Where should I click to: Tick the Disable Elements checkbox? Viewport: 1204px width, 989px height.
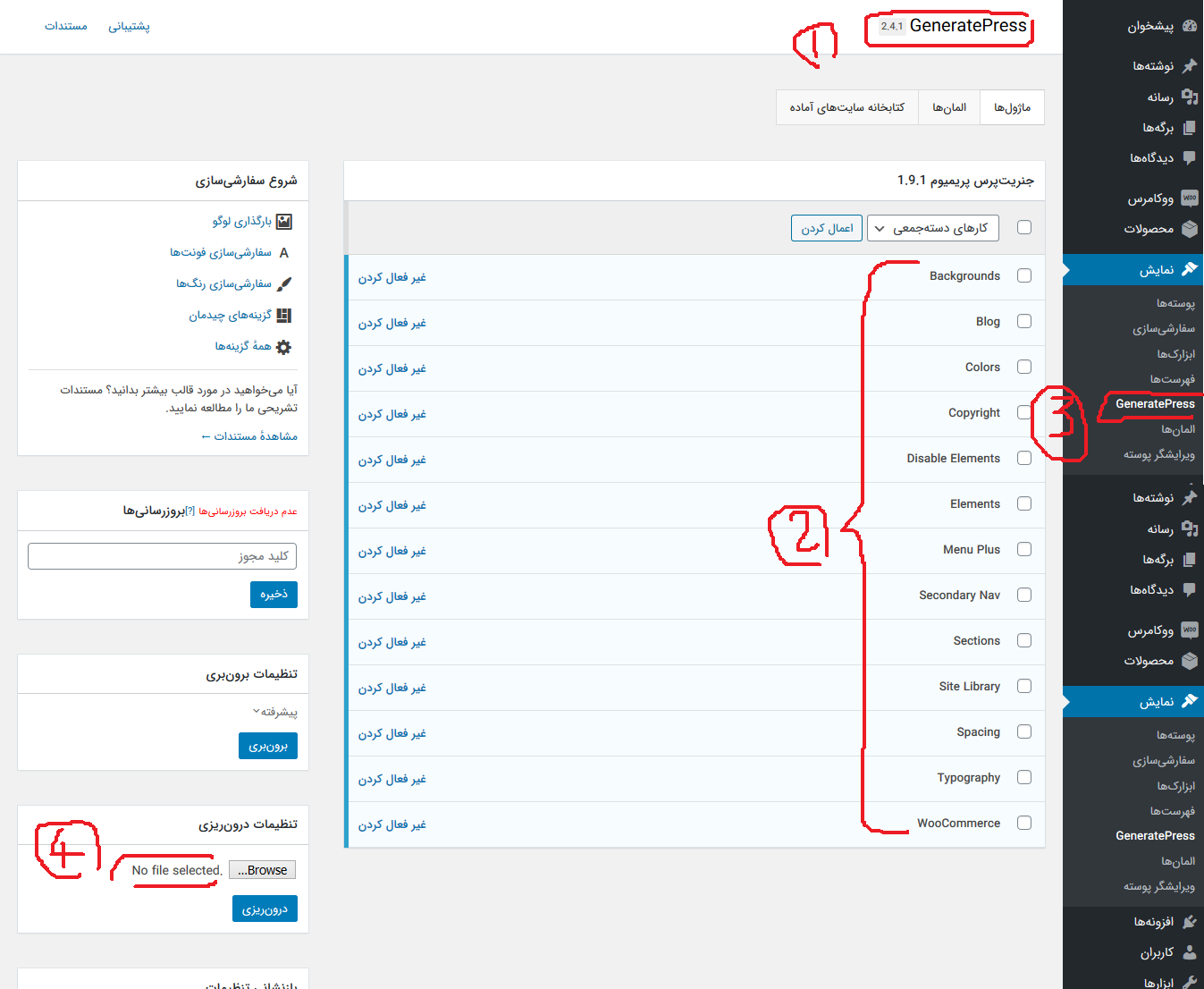[x=1024, y=458]
